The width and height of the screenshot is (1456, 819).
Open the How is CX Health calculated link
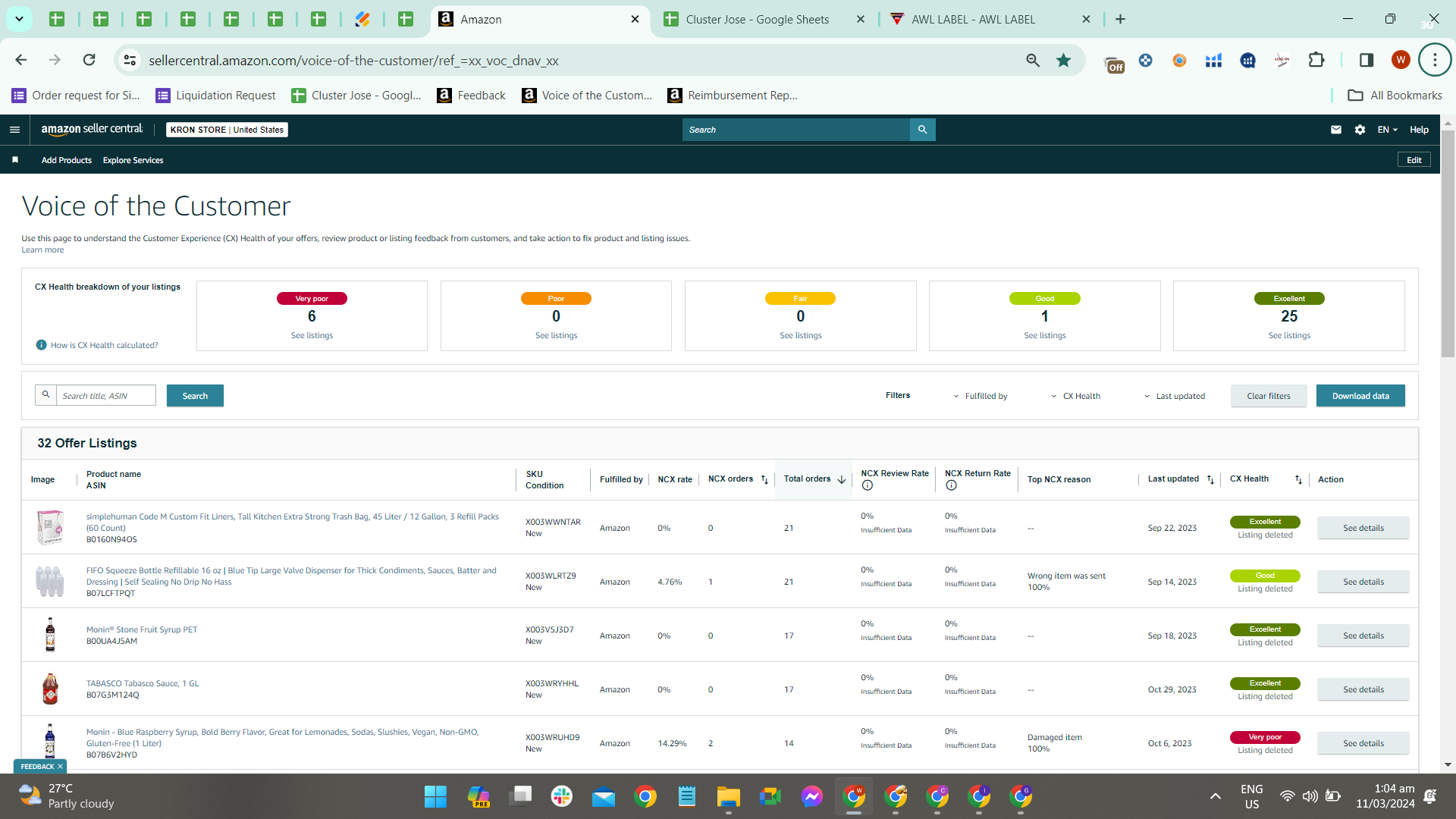point(105,345)
